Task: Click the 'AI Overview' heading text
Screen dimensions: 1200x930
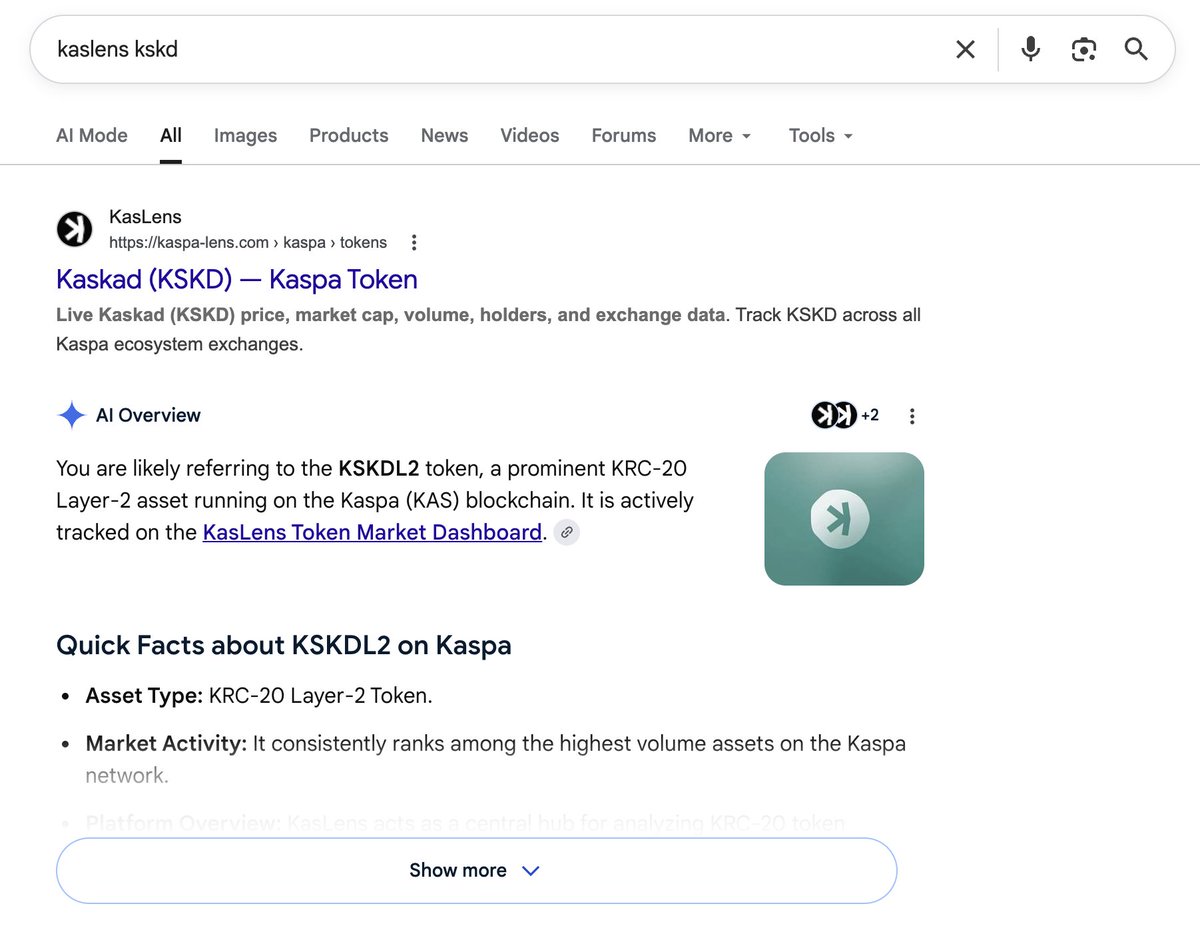Action: coord(148,415)
